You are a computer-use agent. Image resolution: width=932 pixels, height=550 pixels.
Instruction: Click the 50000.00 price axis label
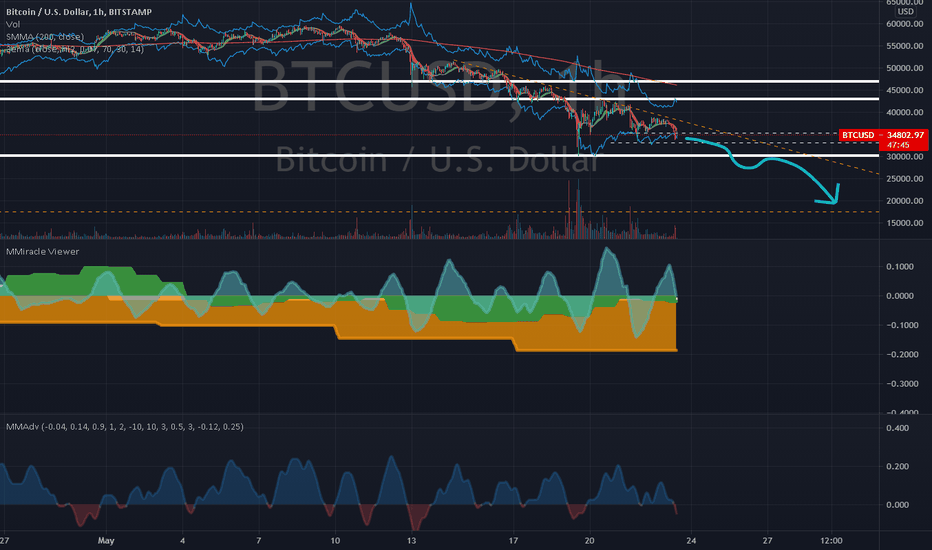(x=905, y=68)
